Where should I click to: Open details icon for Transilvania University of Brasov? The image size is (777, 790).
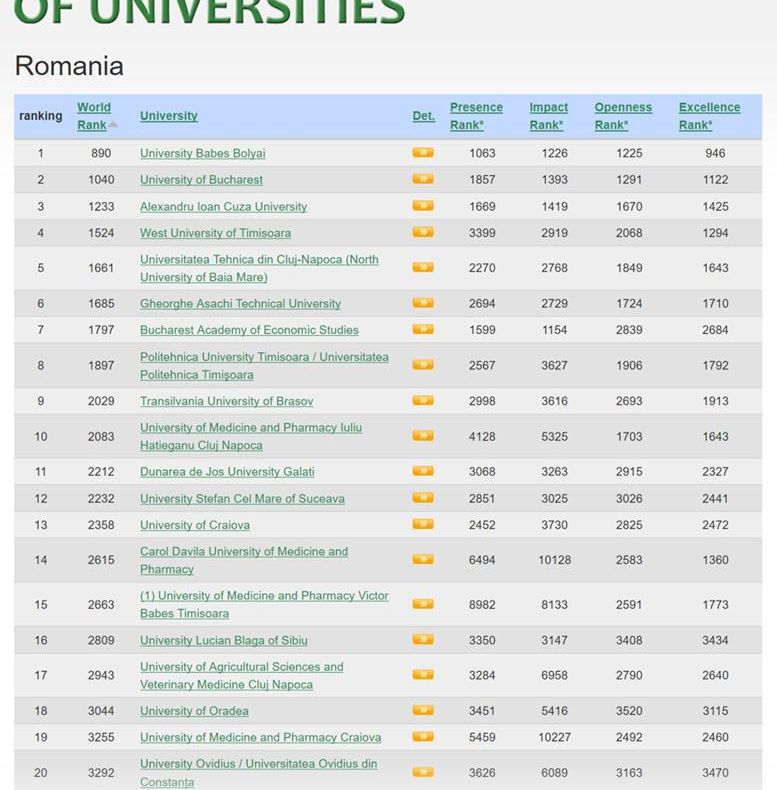coord(423,400)
